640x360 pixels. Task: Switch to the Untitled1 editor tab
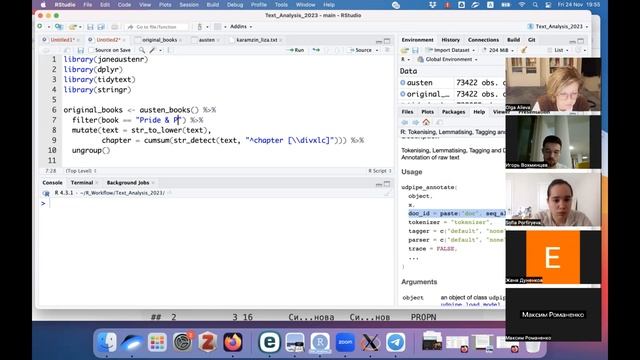[x=62, y=40]
